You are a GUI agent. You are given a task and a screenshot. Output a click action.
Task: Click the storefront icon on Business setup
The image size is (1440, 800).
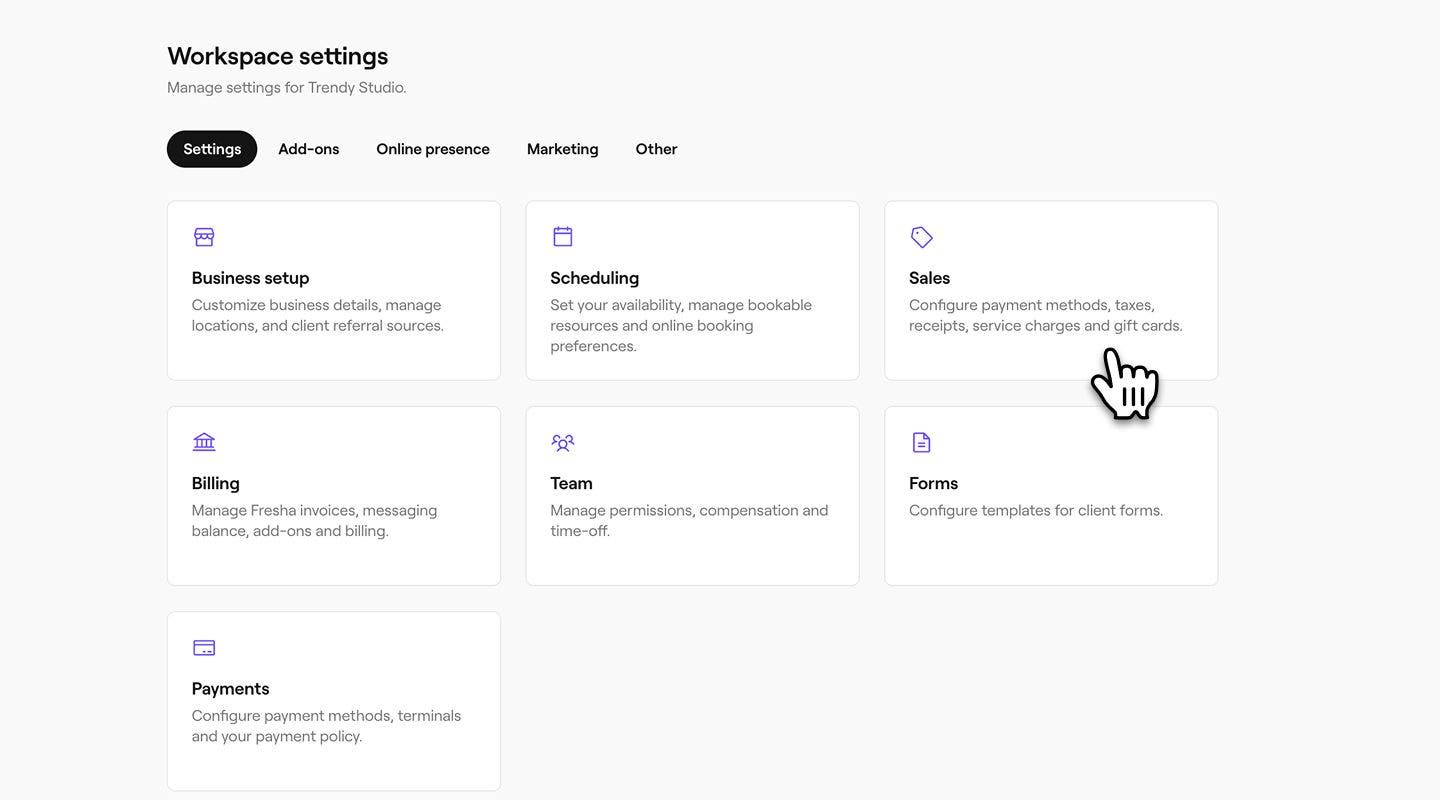(x=204, y=237)
